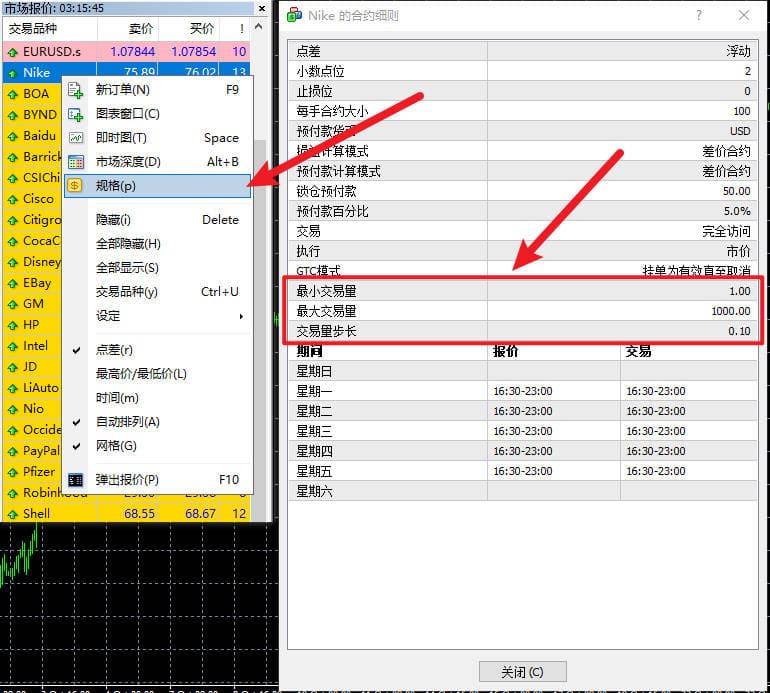Click the 预付款百分比 value 5.0%
Viewport: 770px width, 693px height.
click(737, 211)
